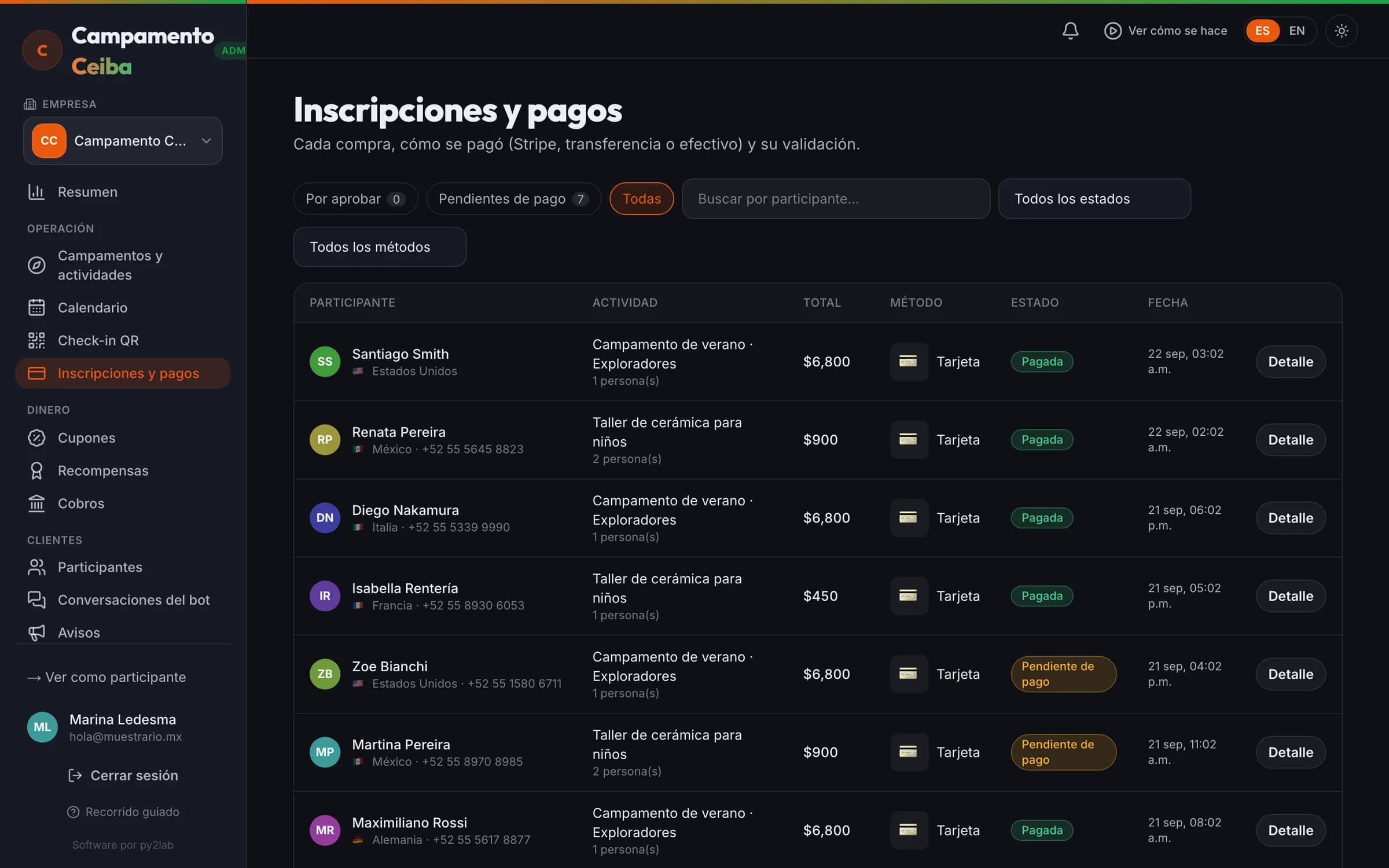Screen dimensions: 1389x868
Task: Click the ESTADO column header
Action: pos(1034,303)
